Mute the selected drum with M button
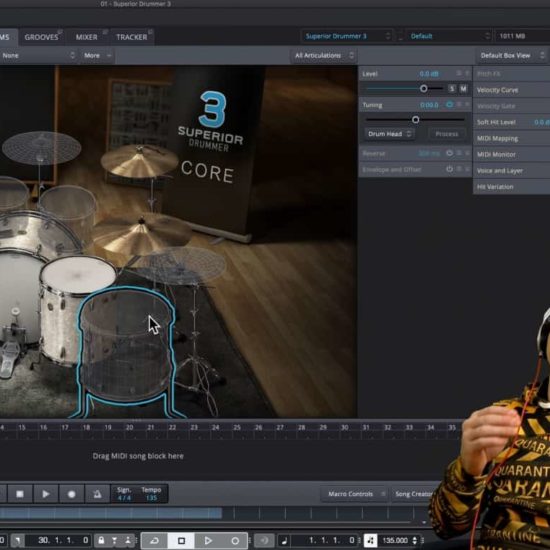Viewport: 550px width, 550px height. [463, 89]
